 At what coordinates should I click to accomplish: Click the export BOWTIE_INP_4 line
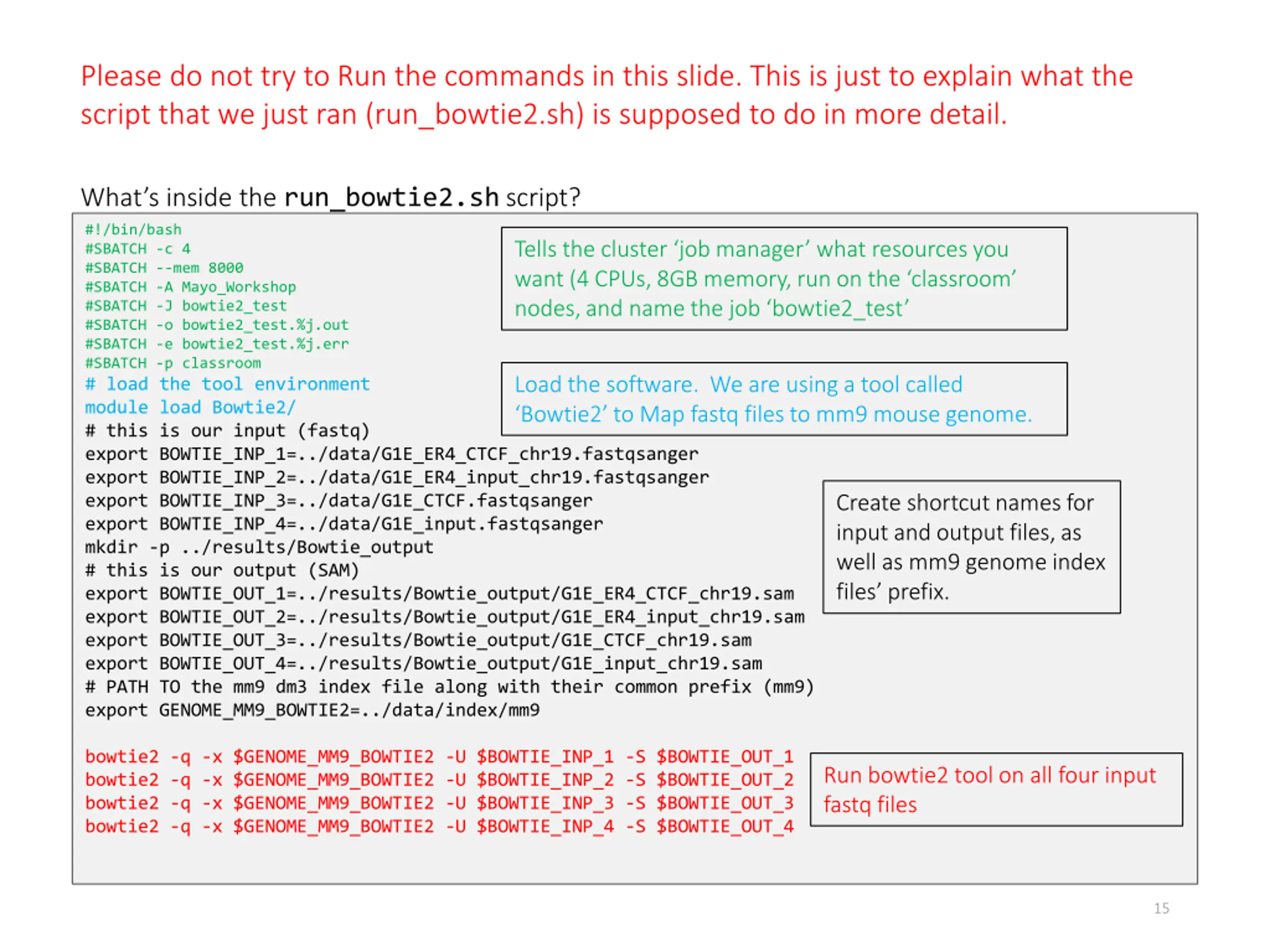click(344, 524)
